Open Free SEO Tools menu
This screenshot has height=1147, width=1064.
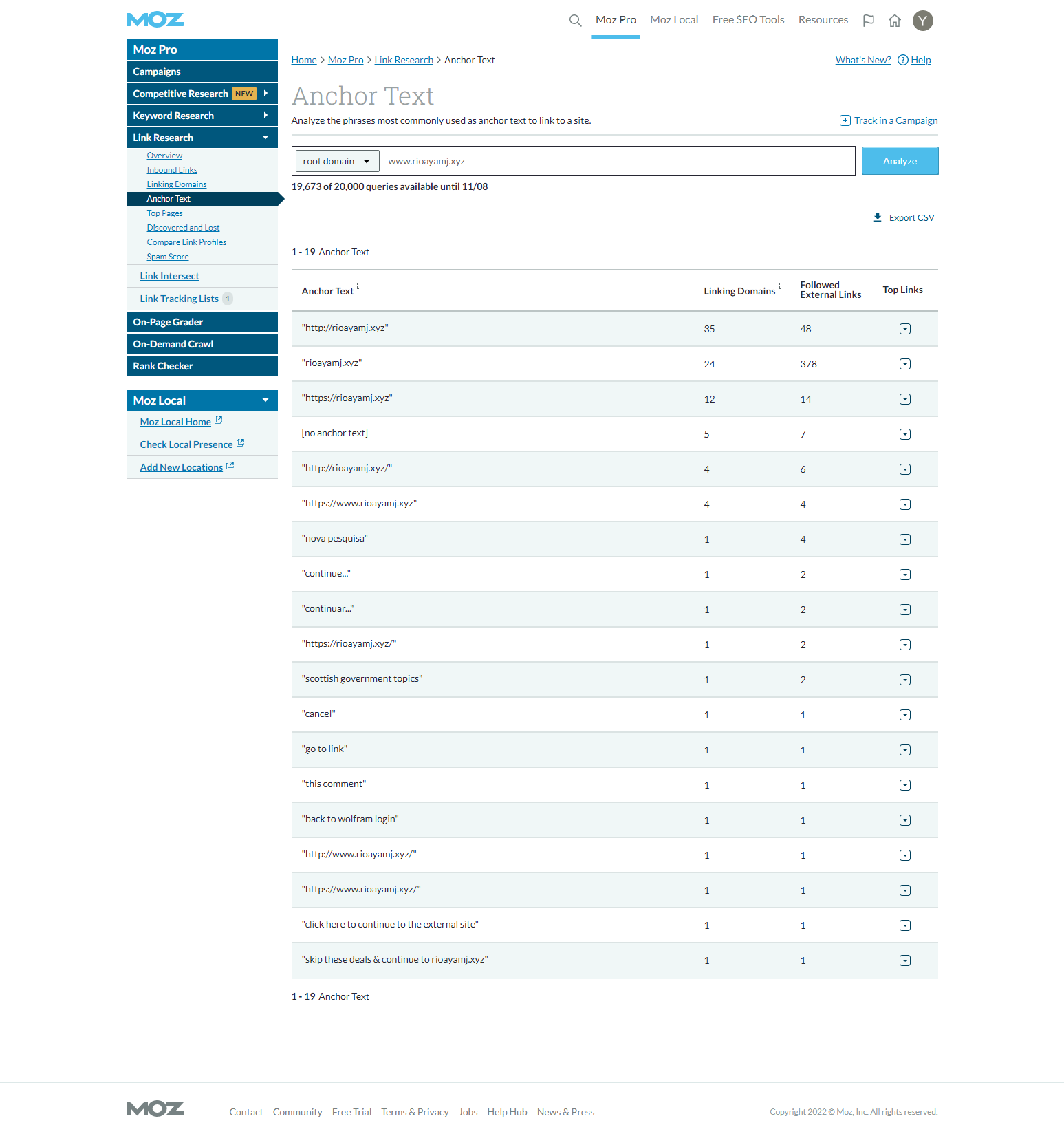[748, 20]
